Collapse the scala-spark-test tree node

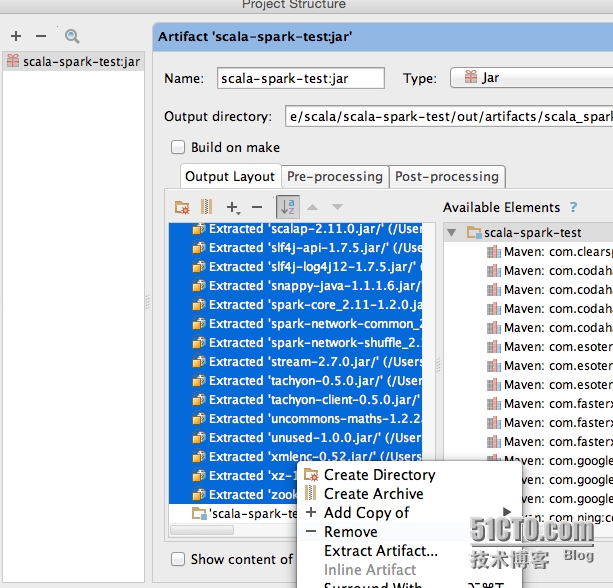(x=452, y=233)
